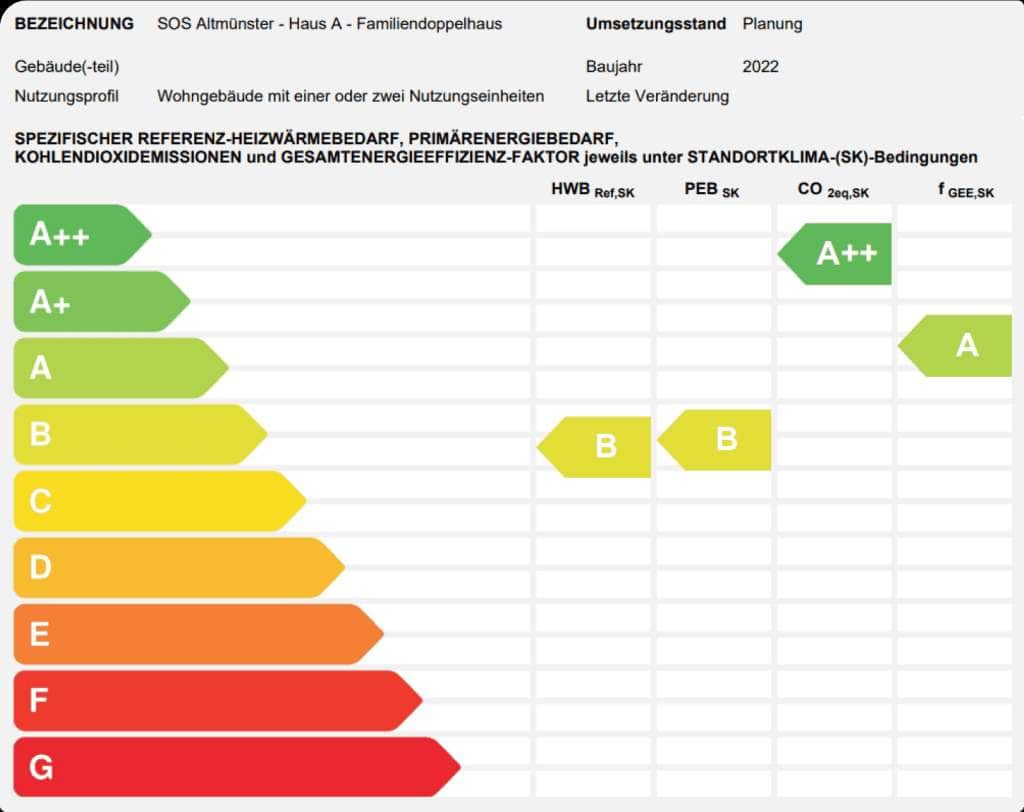This screenshot has height=812, width=1024.
Task: Click the building name SOS Altmünster text
Action: 329,23
